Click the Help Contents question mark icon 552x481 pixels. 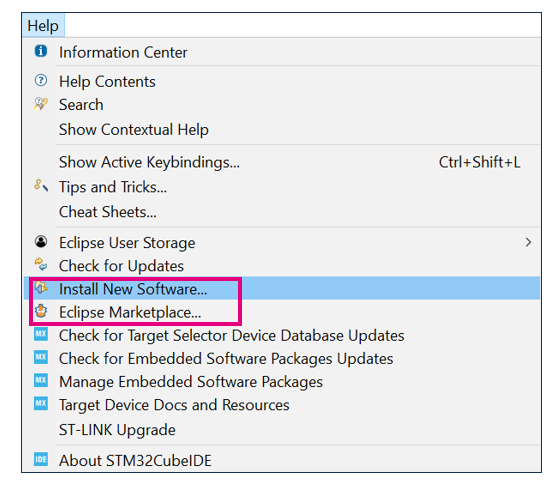tap(41, 80)
